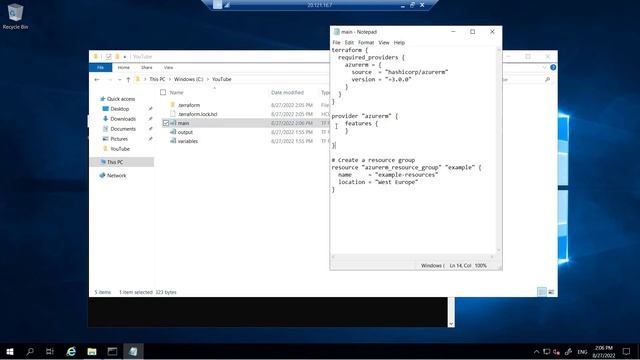640x360 pixels.
Task: Open the Notepad View menu
Action: point(384,42)
